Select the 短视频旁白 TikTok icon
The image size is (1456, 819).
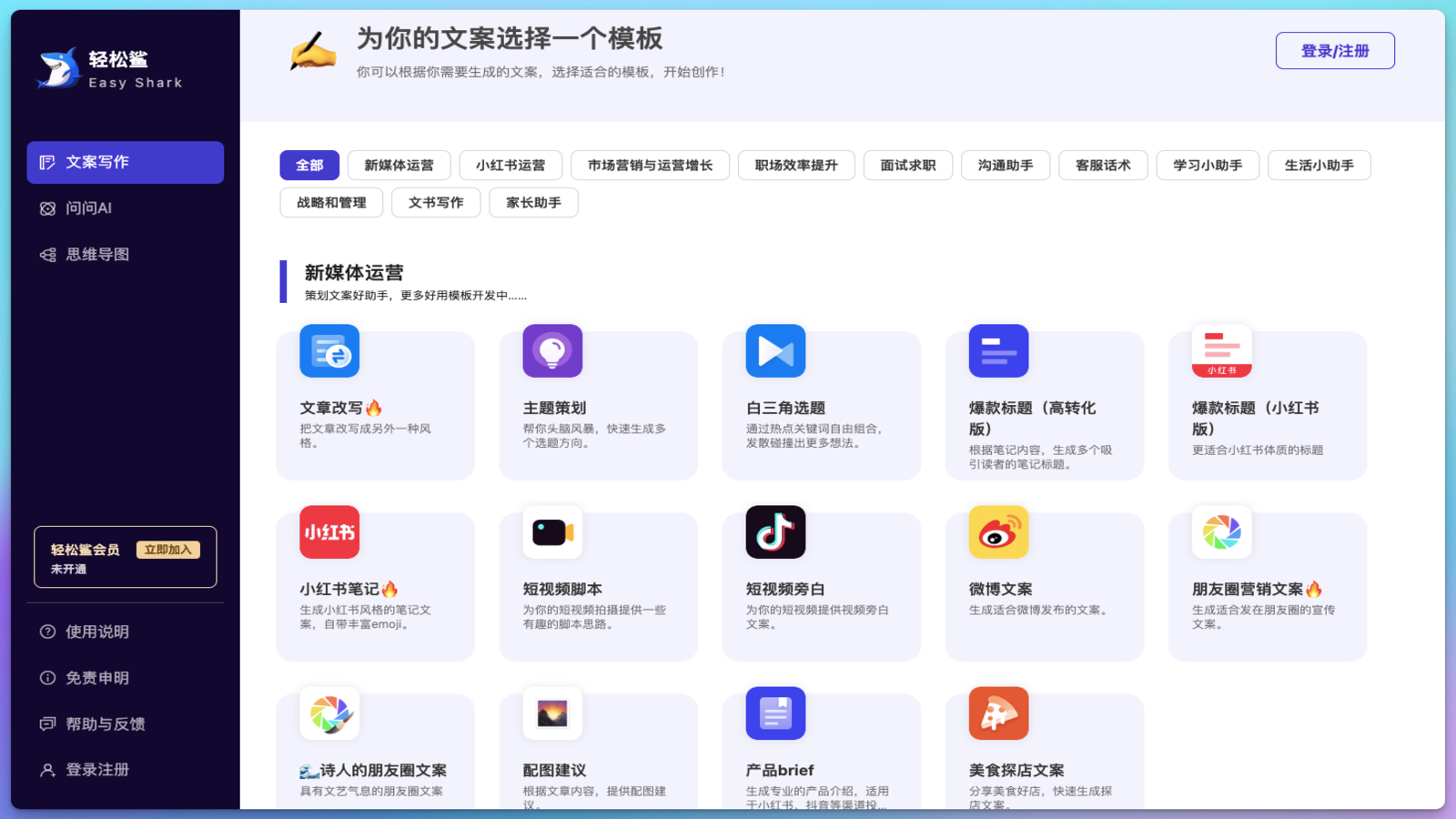(775, 532)
